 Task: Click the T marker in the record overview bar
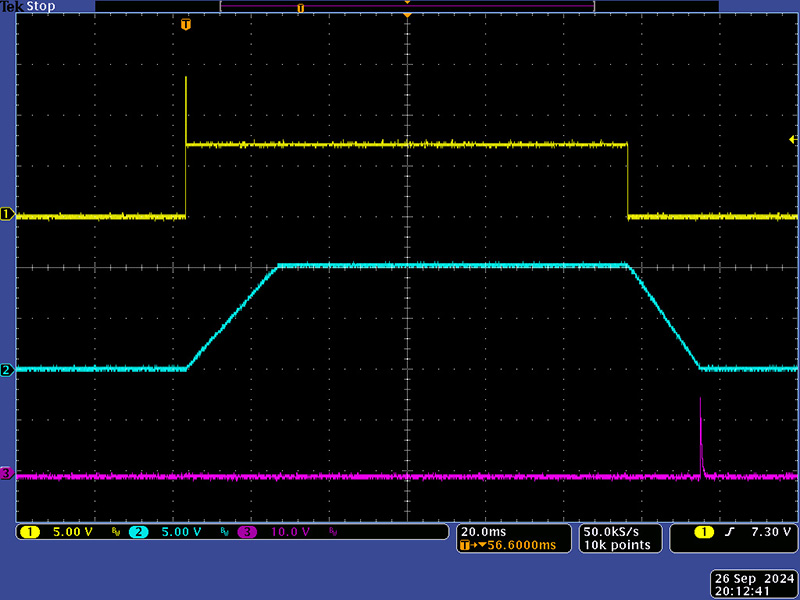click(300, 7)
